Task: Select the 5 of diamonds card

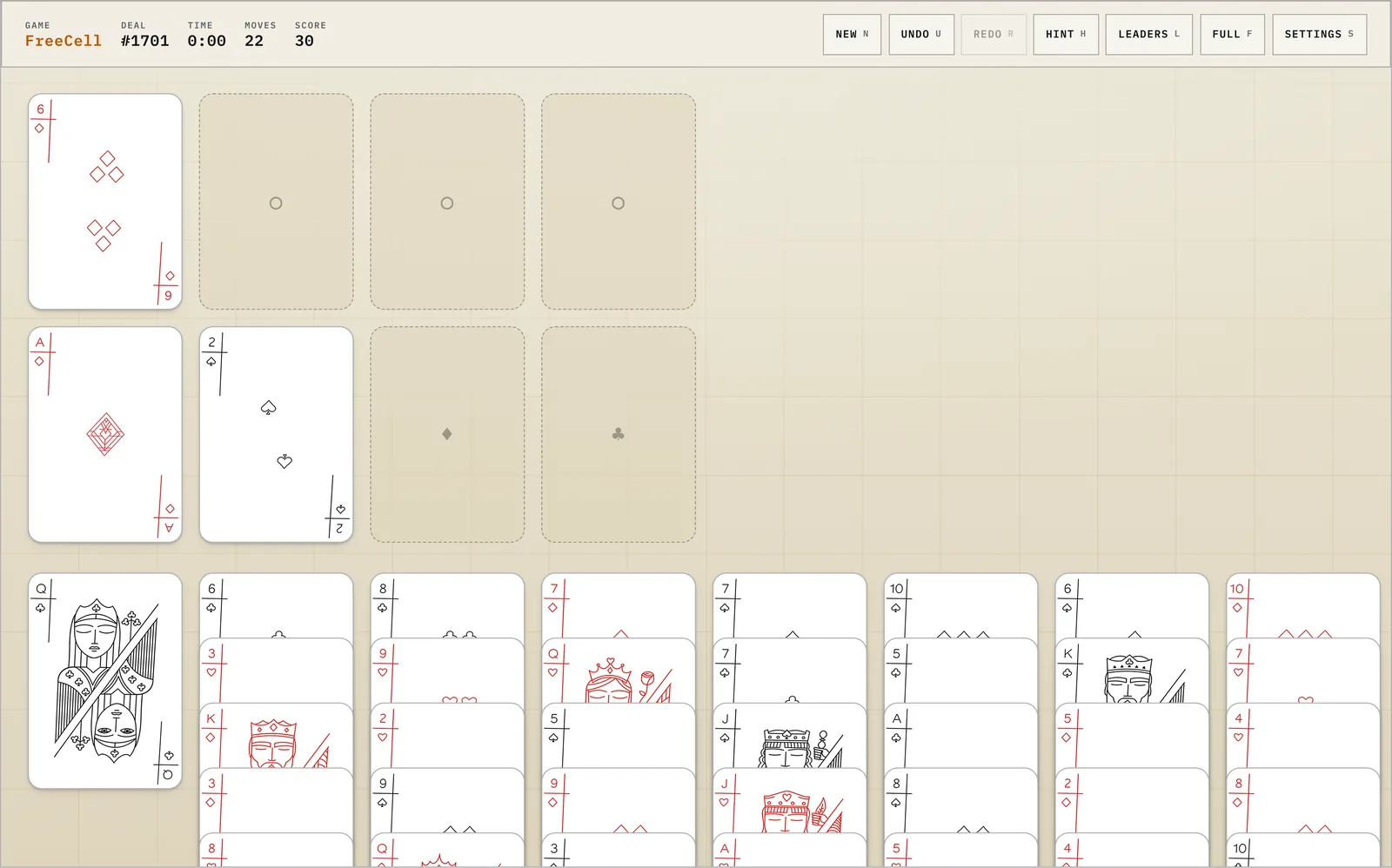Action: pos(1132,736)
